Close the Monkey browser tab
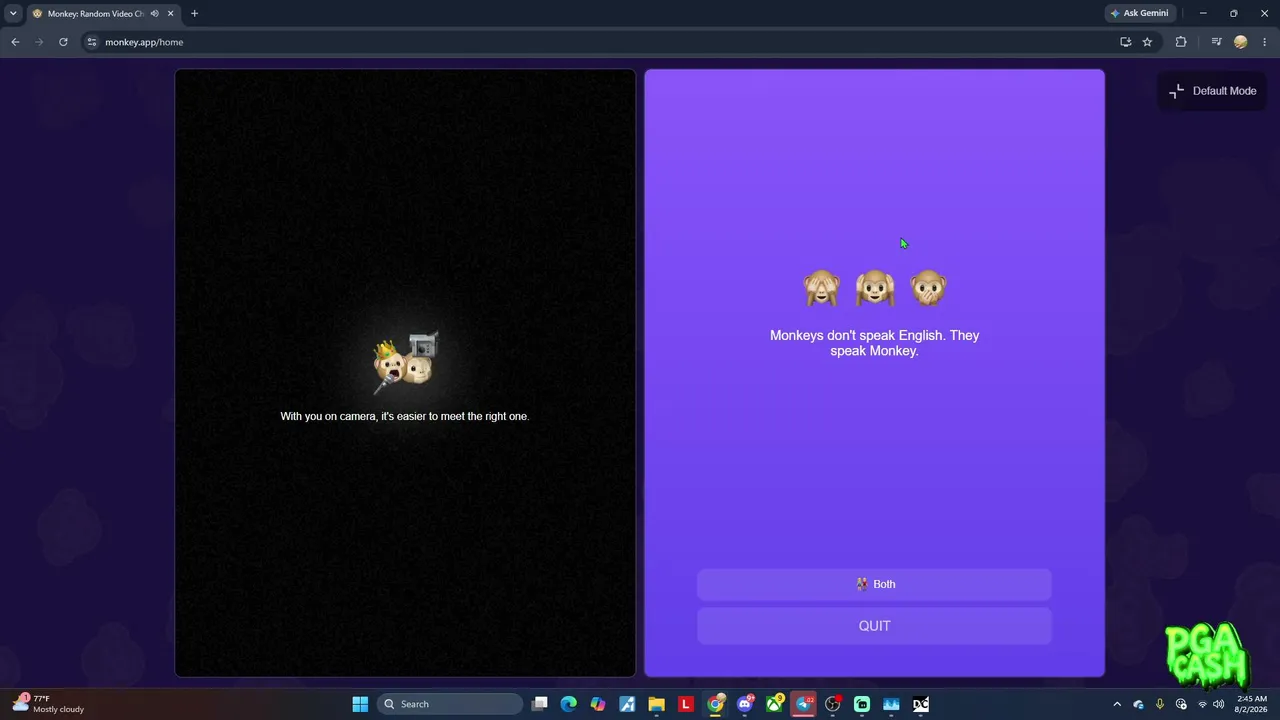Viewport: 1280px width, 720px height. [x=171, y=14]
